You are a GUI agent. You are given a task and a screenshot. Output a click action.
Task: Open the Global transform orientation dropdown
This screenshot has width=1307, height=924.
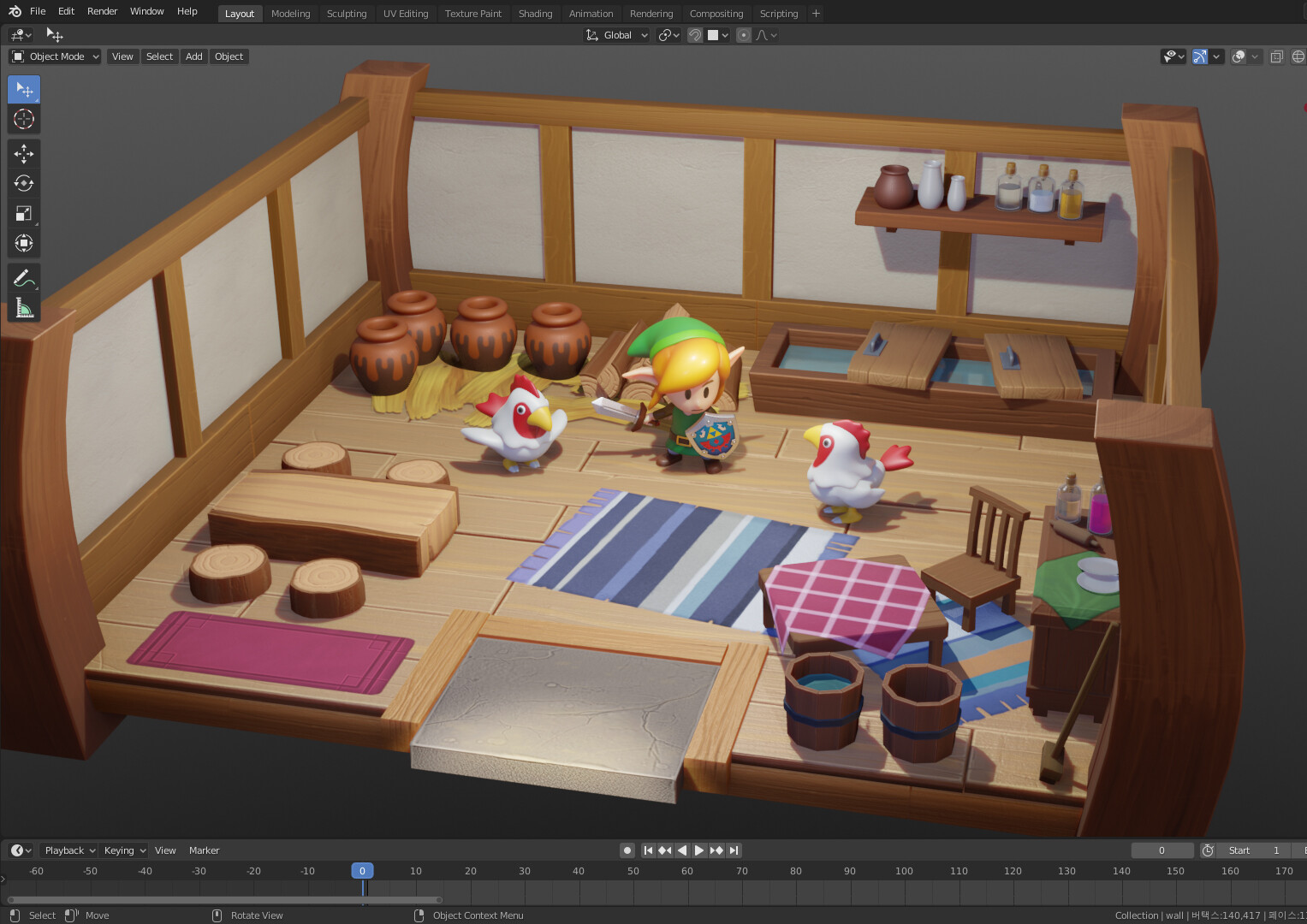(616, 35)
